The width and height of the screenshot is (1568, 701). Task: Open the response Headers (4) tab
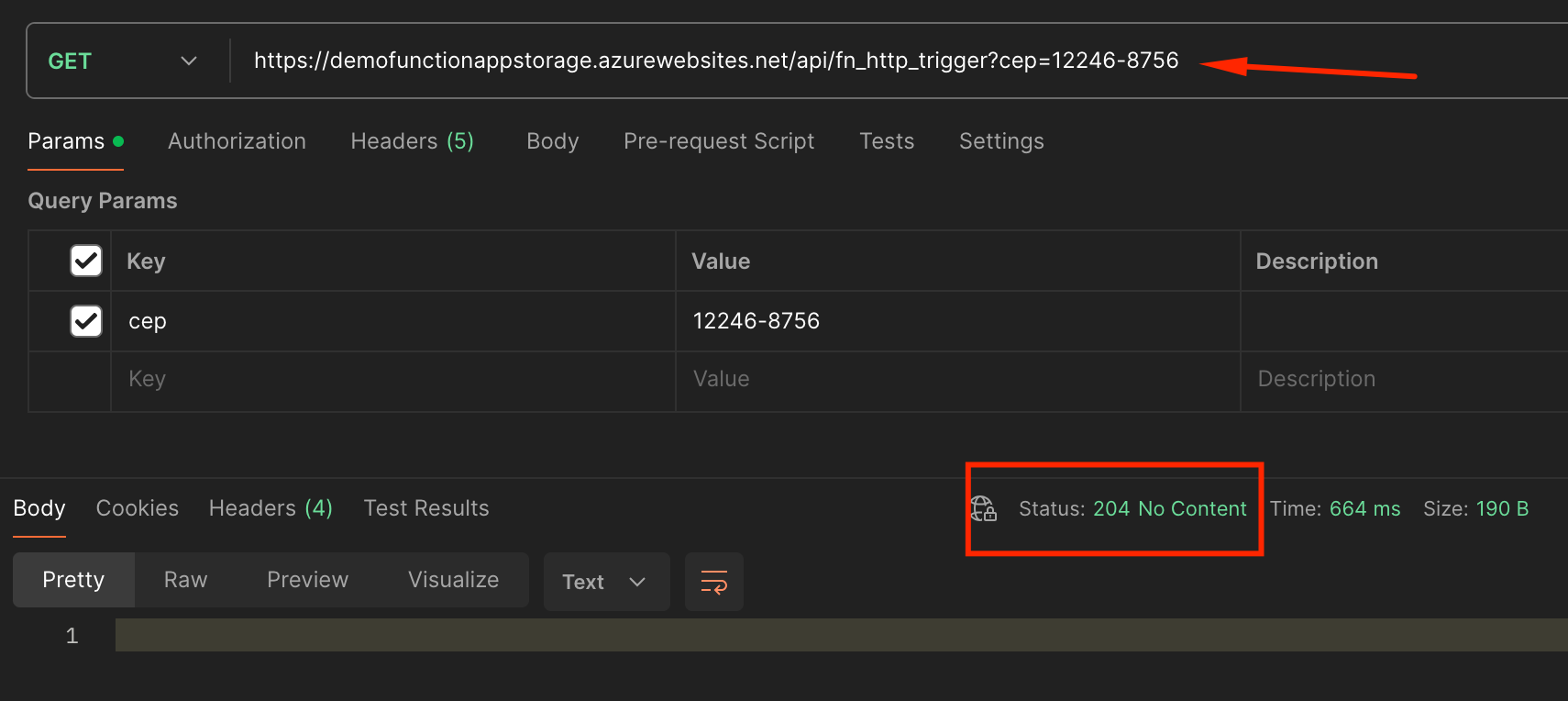[x=271, y=508]
